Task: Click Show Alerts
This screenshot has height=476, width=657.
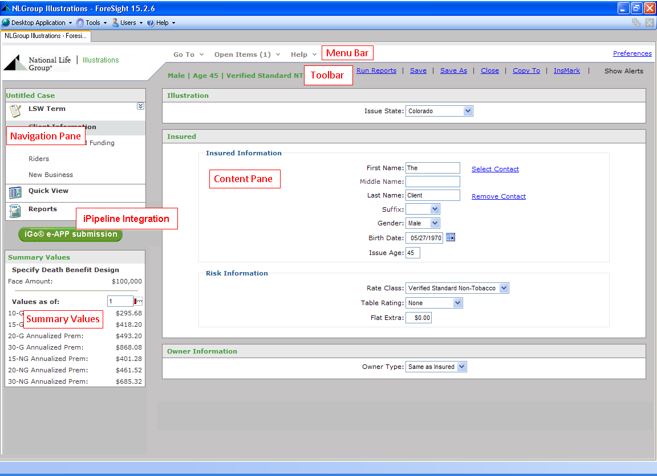Action: (x=623, y=71)
